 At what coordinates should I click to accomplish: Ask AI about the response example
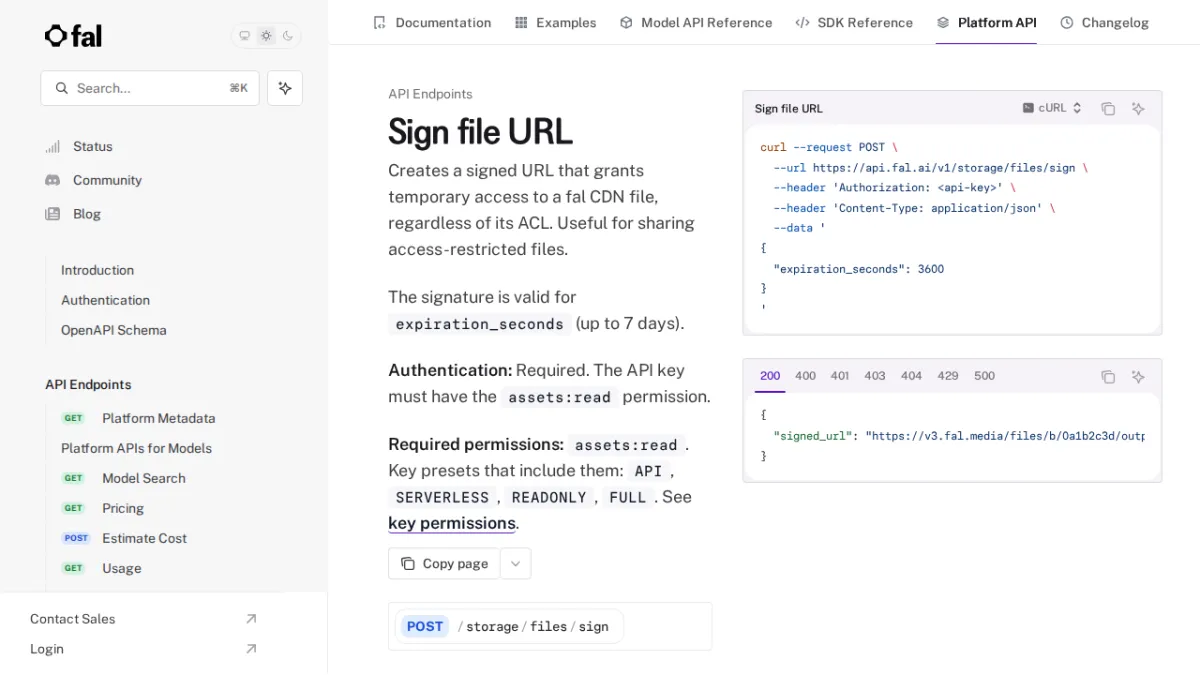(x=1138, y=377)
